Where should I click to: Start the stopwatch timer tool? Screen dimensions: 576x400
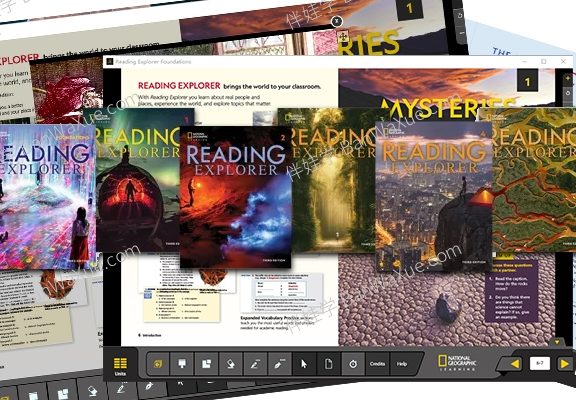click(x=353, y=364)
